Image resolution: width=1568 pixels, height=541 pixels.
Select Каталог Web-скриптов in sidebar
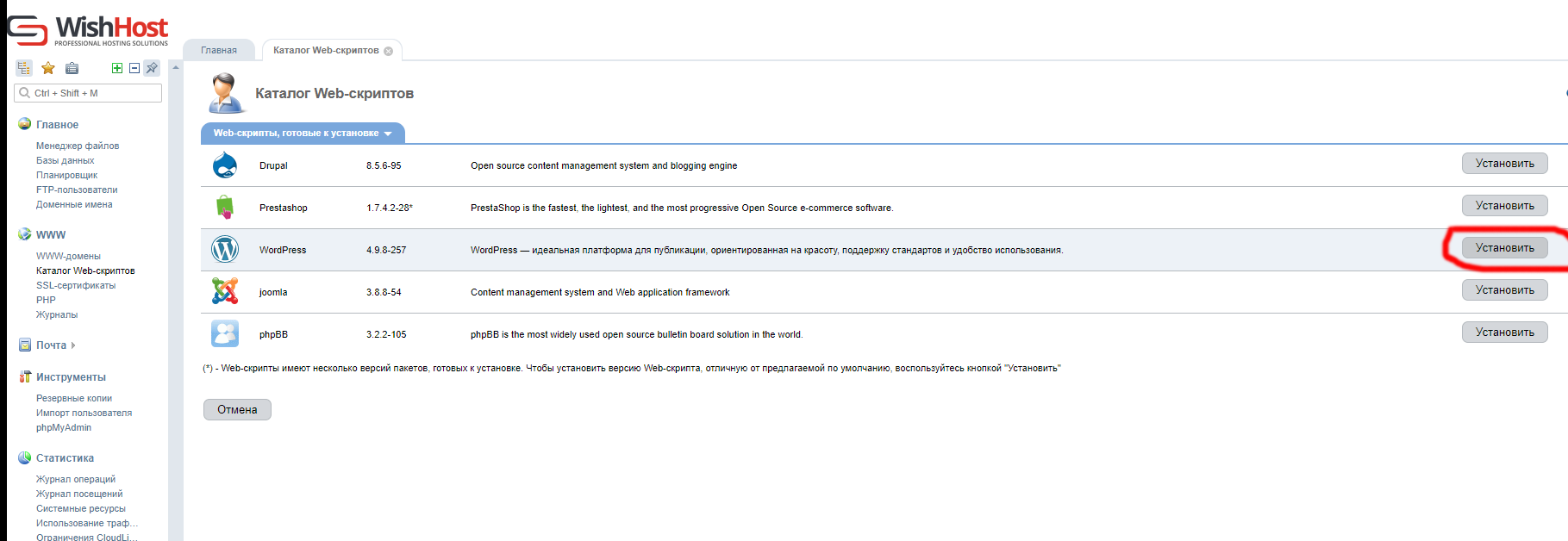(x=85, y=270)
